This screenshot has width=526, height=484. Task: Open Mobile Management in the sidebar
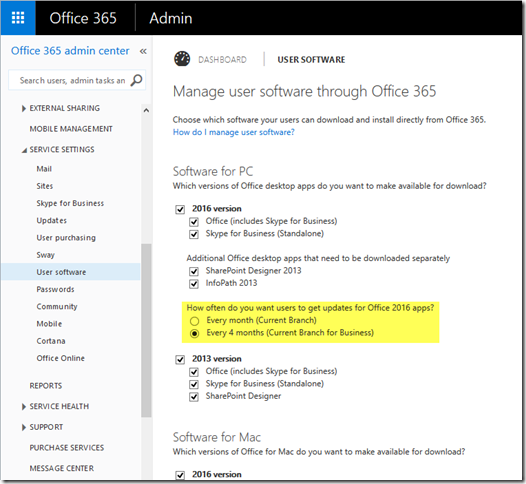click(x=71, y=129)
